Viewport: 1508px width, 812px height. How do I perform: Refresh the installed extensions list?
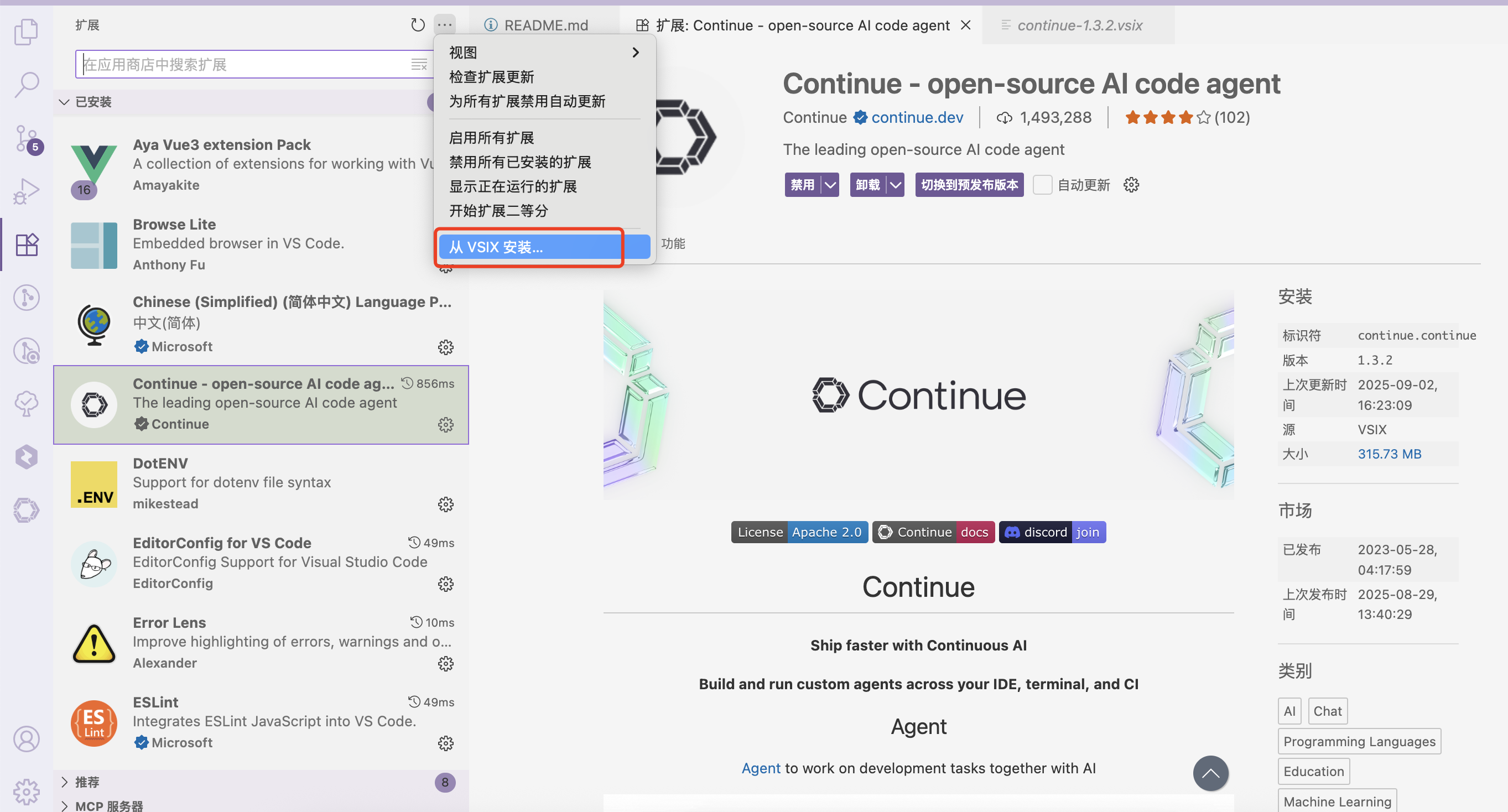click(x=418, y=24)
